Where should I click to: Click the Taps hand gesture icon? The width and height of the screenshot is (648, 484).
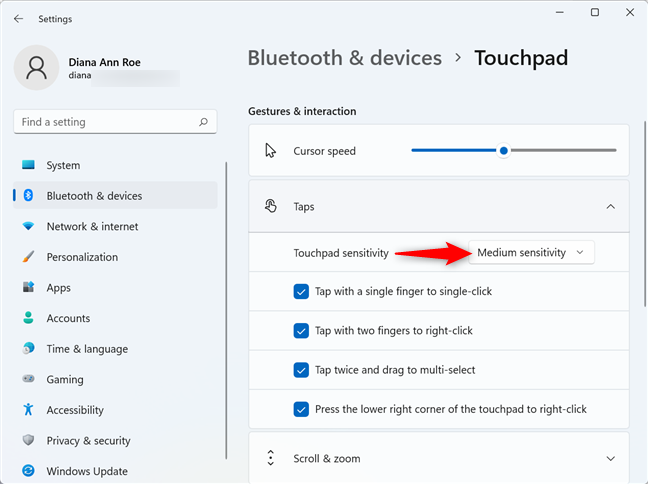pyautogui.click(x=270, y=206)
